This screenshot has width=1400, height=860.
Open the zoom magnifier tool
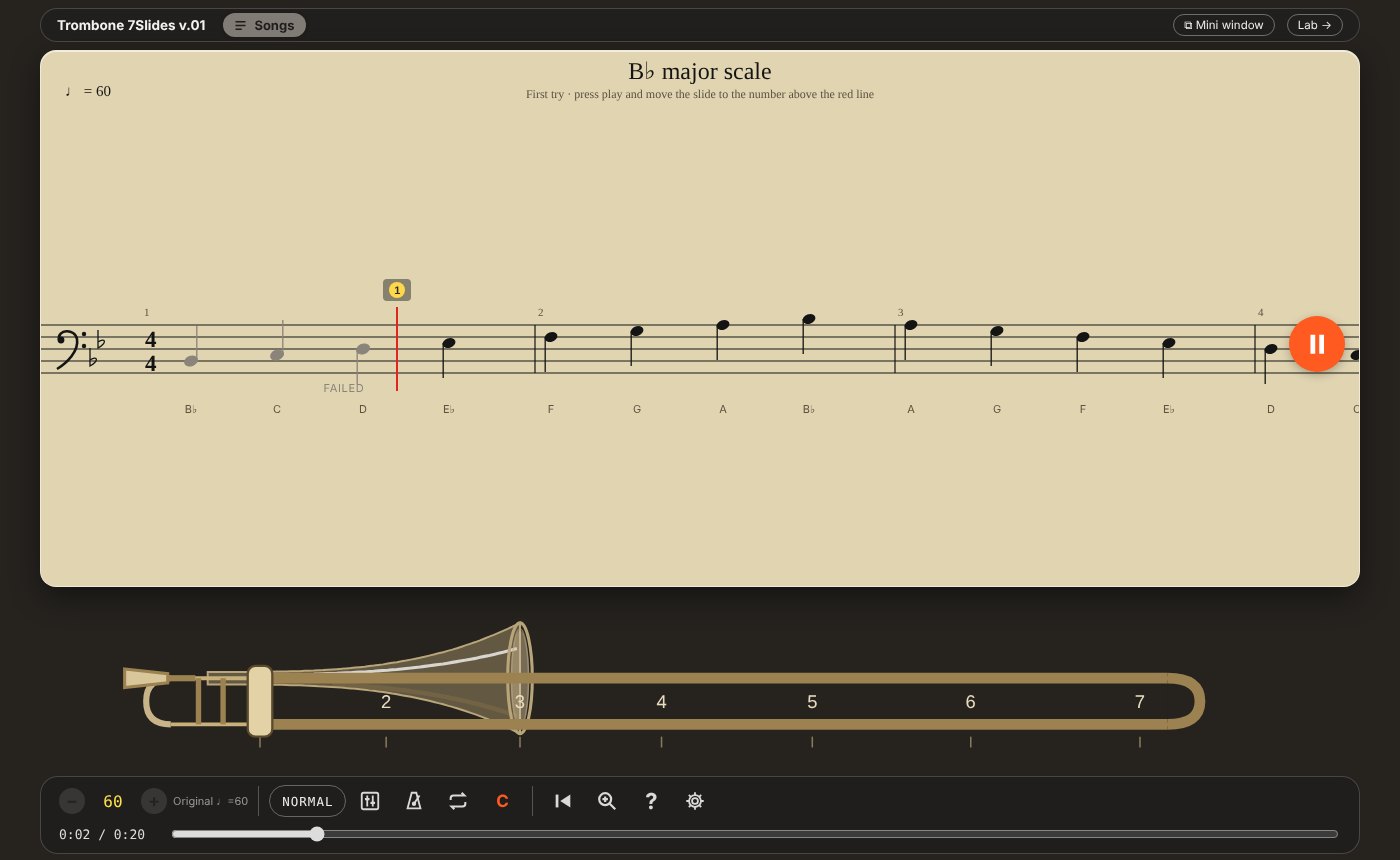click(x=607, y=801)
